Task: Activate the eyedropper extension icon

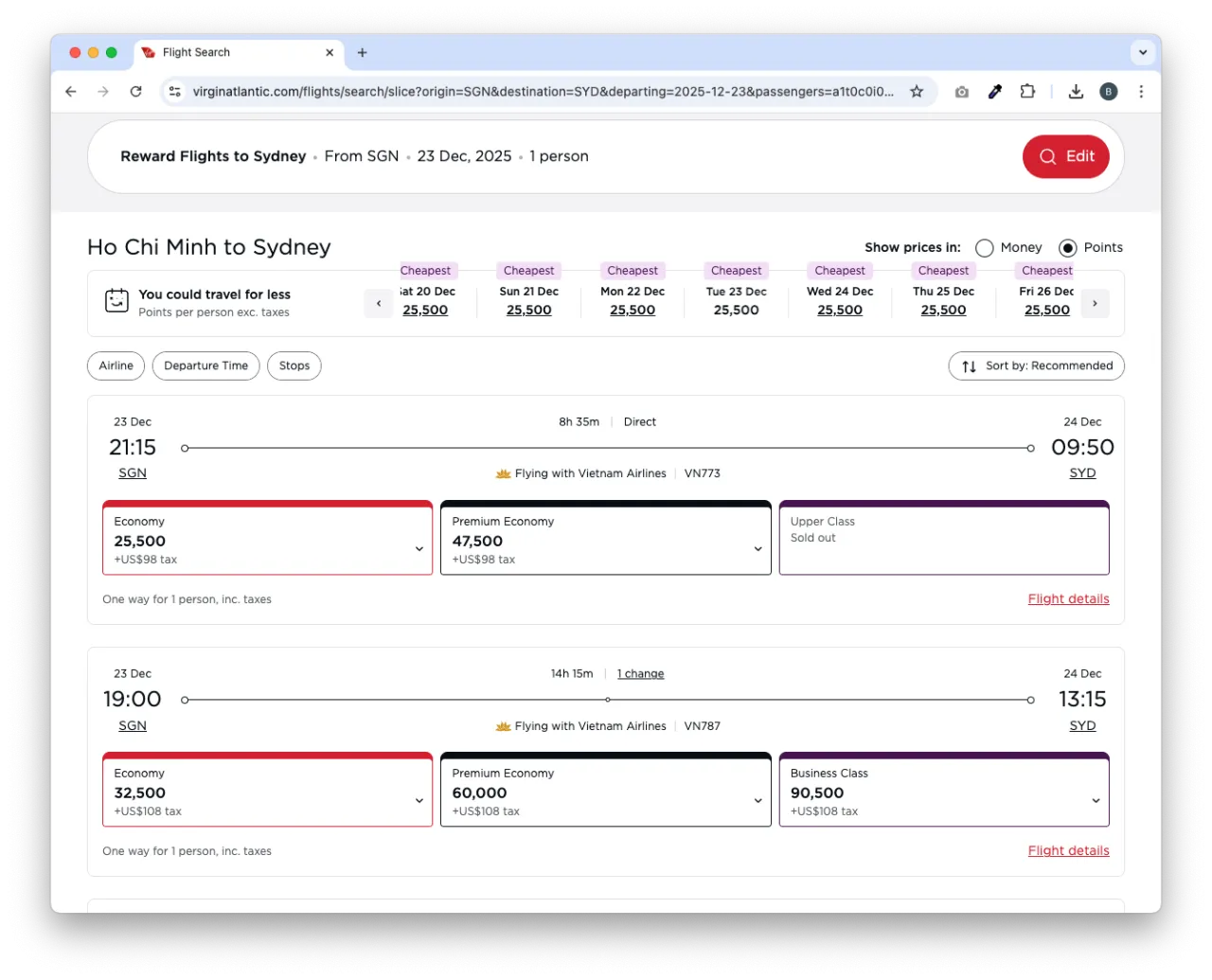Action: tap(995, 92)
